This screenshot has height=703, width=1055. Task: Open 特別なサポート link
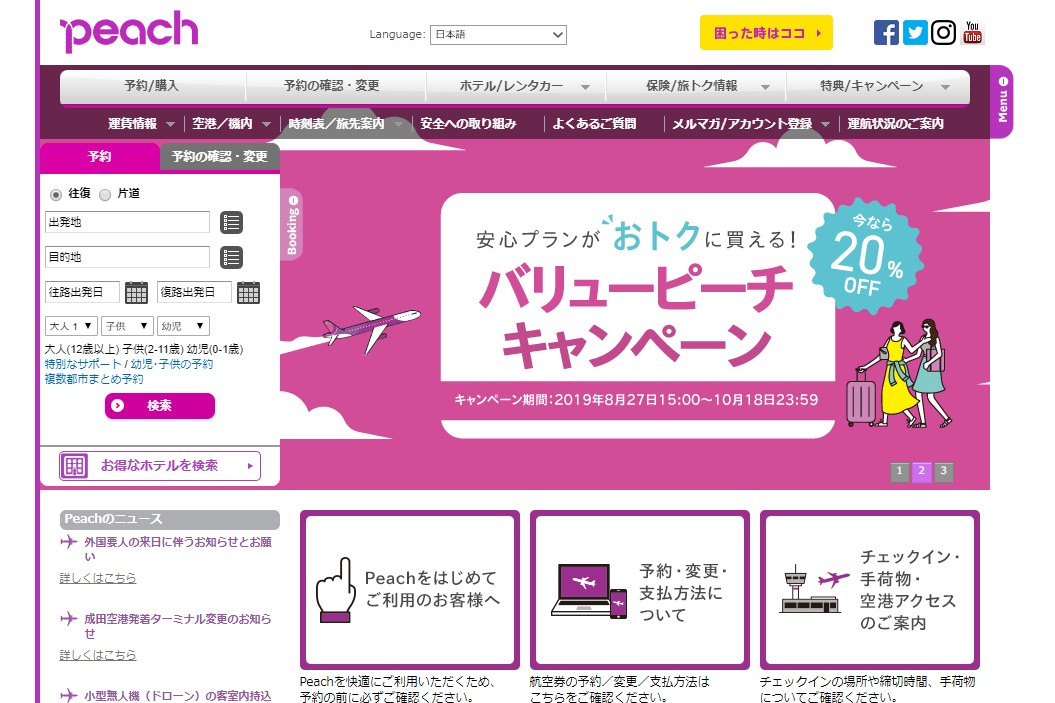point(83,364)
